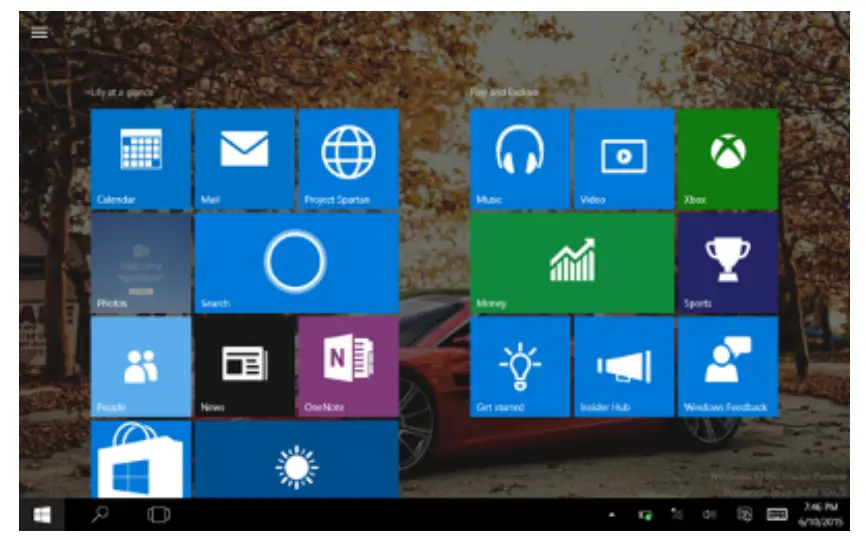866x547 pixels.
Task: Open the Sports trophy tile
Action: pos(728,263)
